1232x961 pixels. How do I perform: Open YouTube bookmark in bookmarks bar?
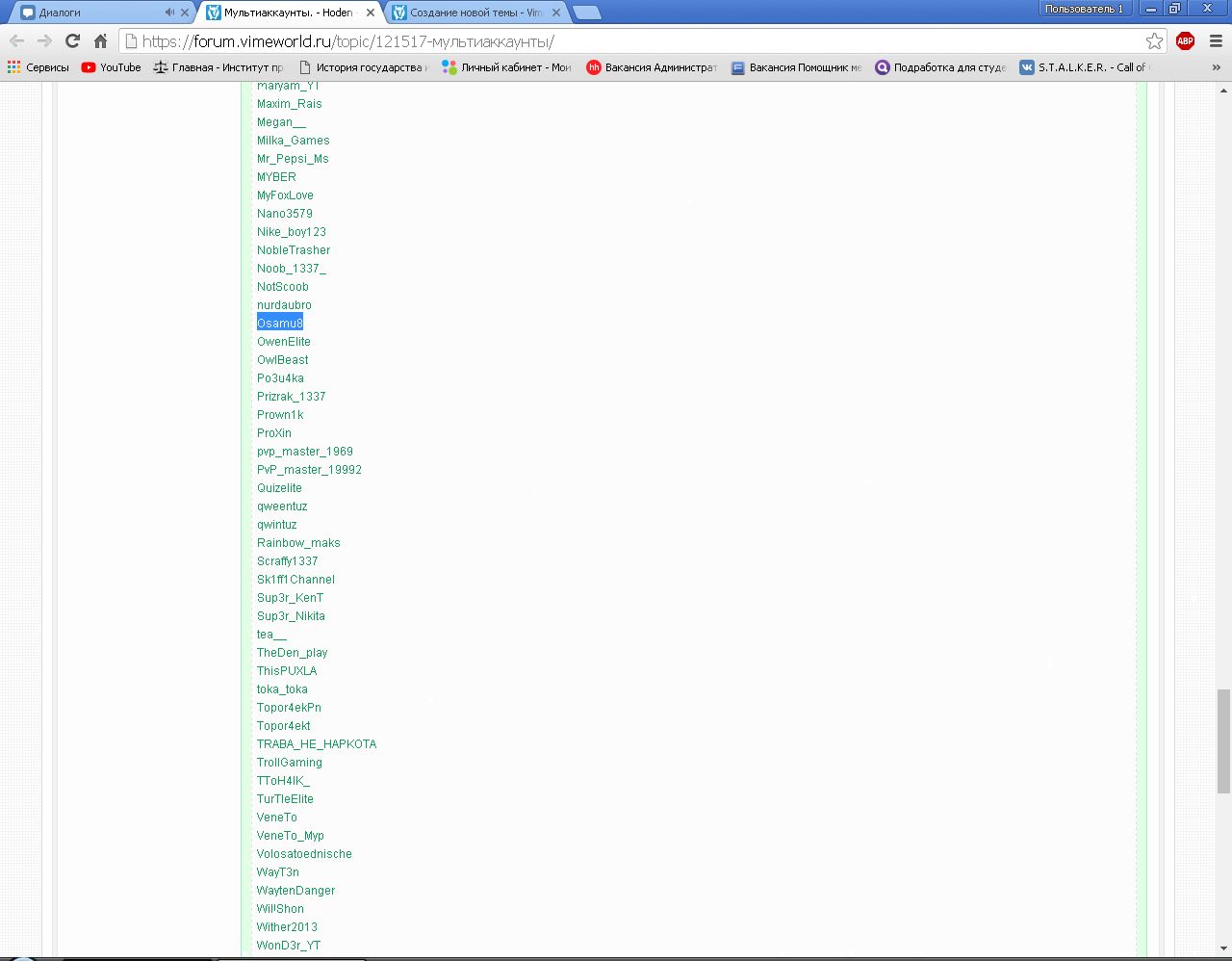(x=111, y=67)
